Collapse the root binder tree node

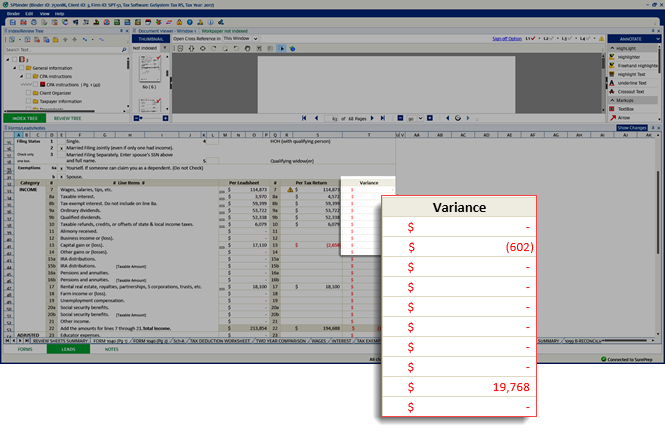8,60
